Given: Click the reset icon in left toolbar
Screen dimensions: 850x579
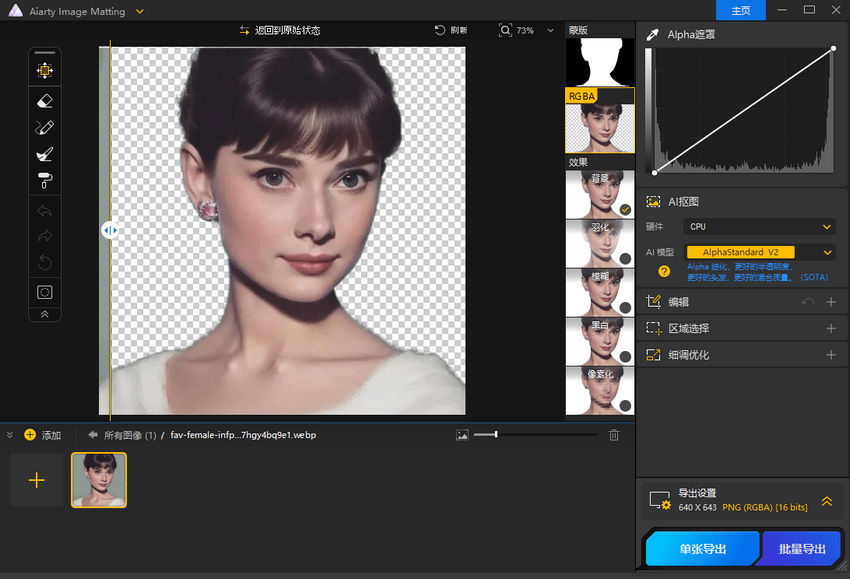Looking at the screenshot, I should tap(45, 262).
